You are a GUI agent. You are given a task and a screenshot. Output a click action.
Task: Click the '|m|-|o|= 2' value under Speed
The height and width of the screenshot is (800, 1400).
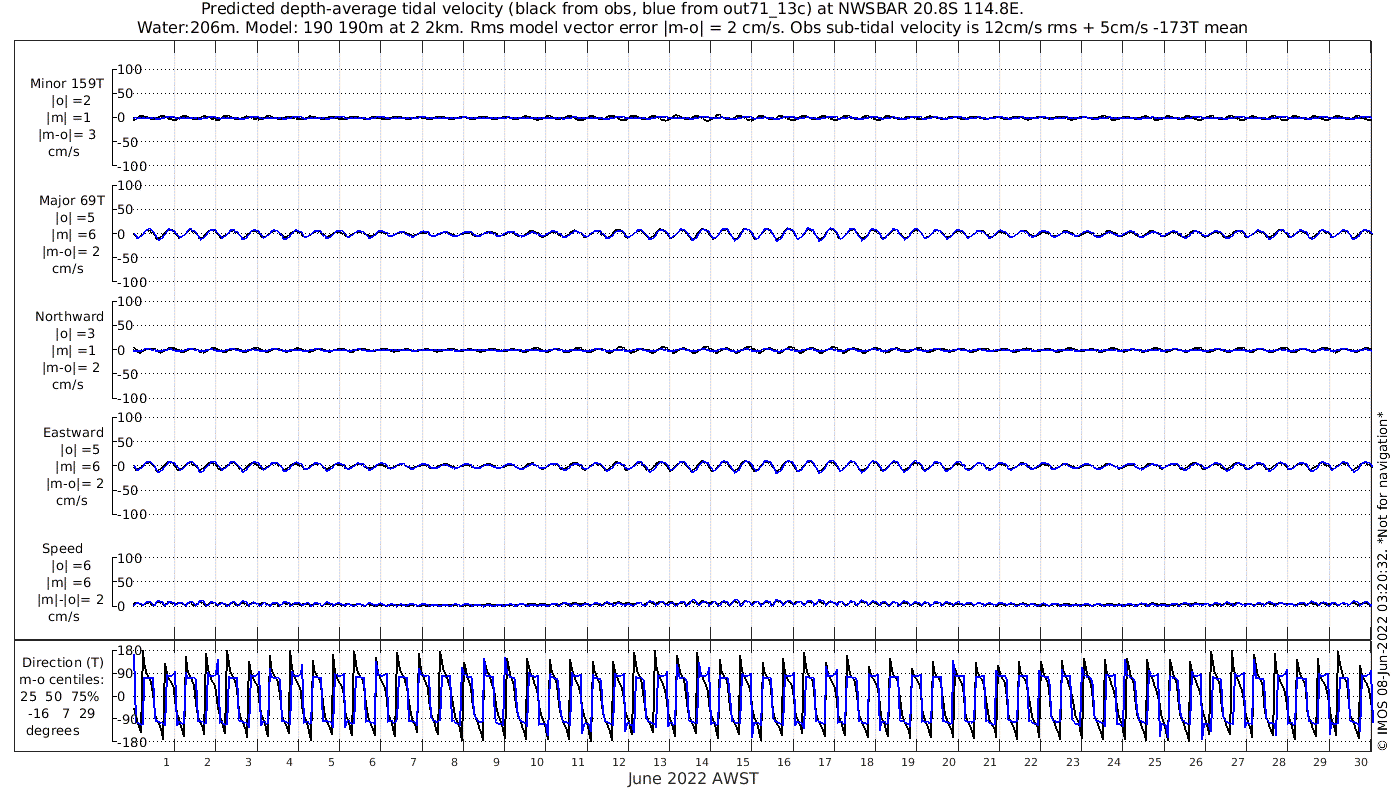tap(70, 600)
